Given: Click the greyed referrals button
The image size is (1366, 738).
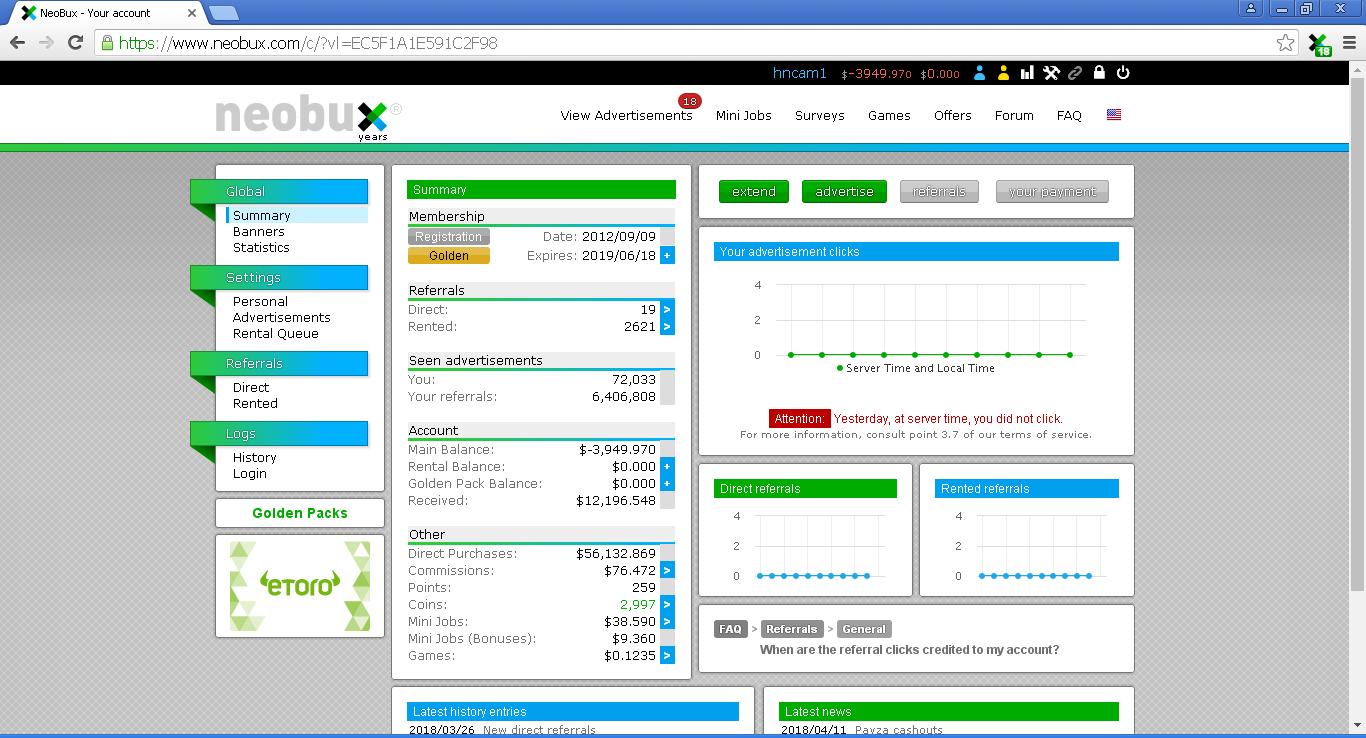Looking at the screenshot, I should [x=939, y=192].
